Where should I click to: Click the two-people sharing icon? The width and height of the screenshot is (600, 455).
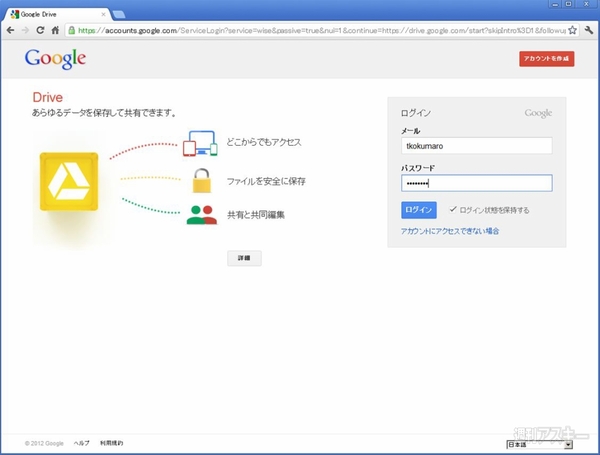pos(202,215)
